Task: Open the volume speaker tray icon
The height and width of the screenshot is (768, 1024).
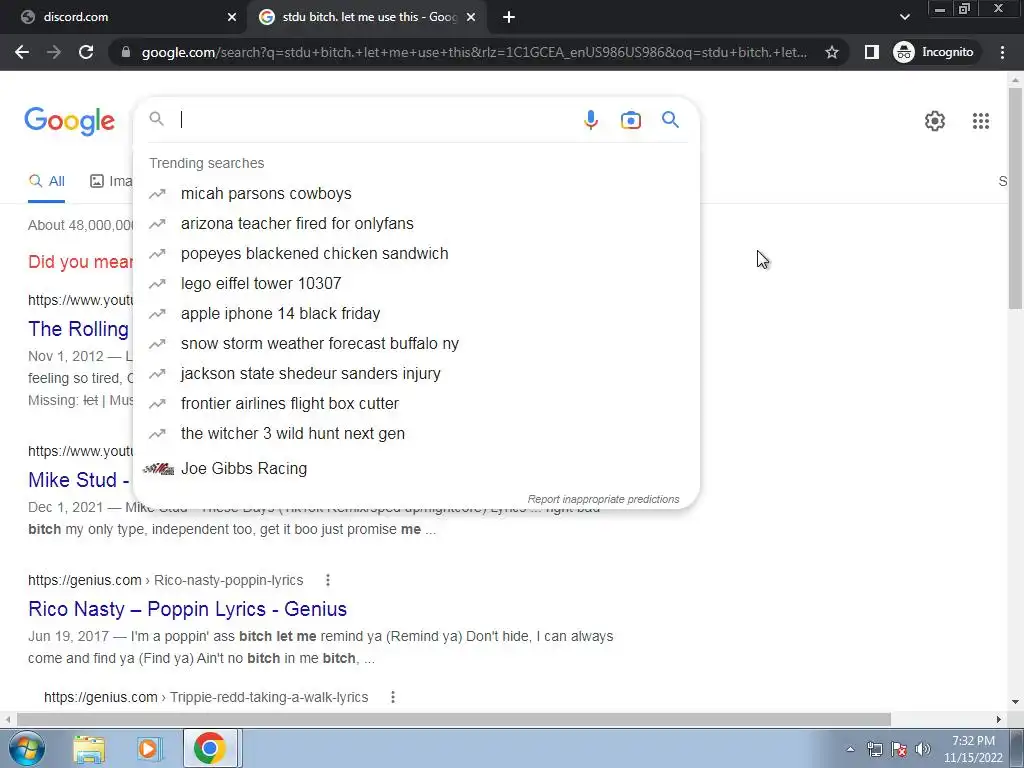Action: pos(923,749)
